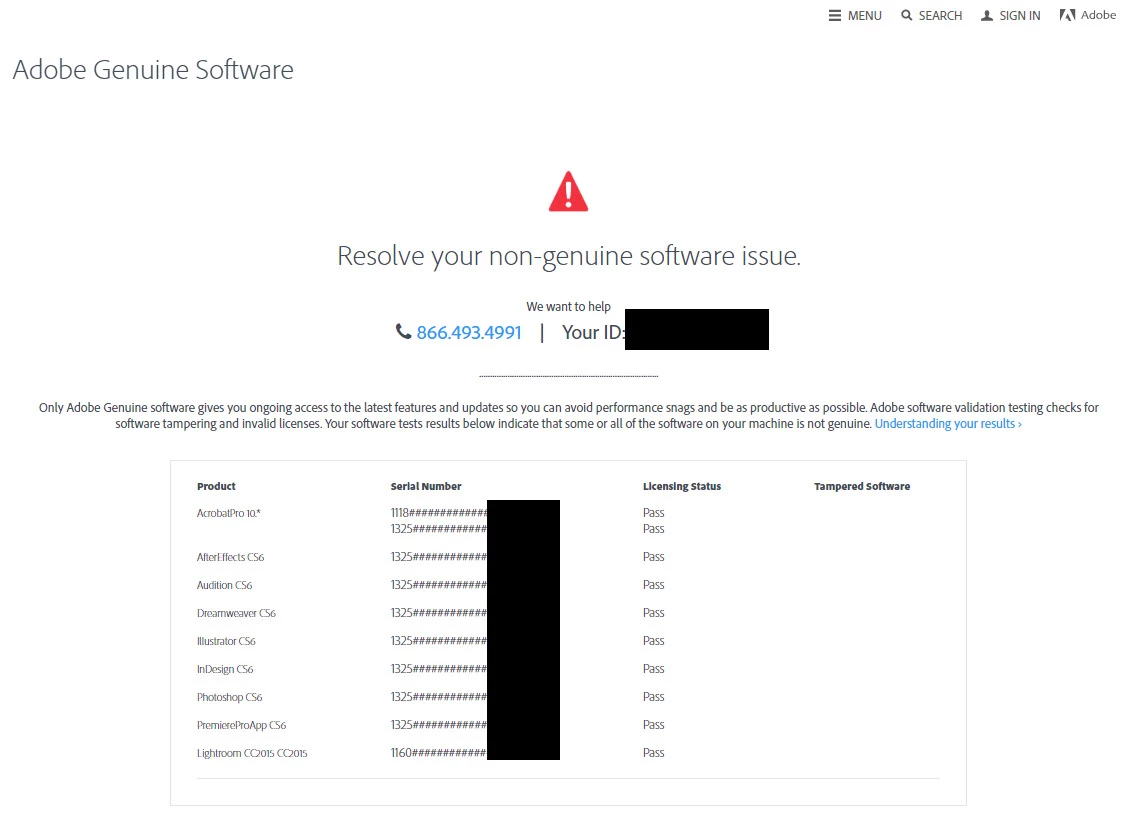This screenshot has width=1127, height=819.
Task: Click the Product column header
Action: click(x=216, y=486)
